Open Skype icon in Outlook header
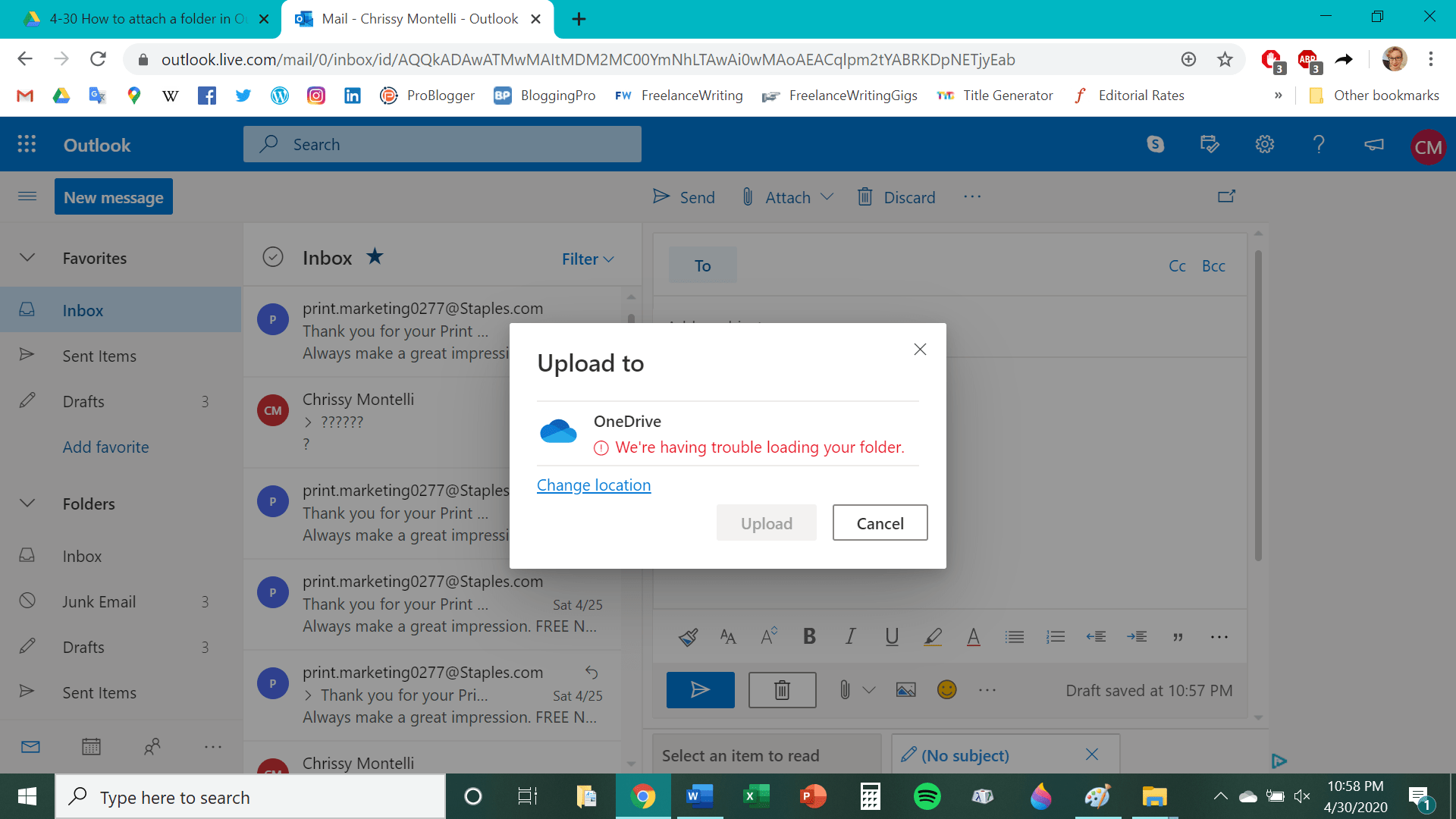The image size is (1456, 819). (1155, 144)
